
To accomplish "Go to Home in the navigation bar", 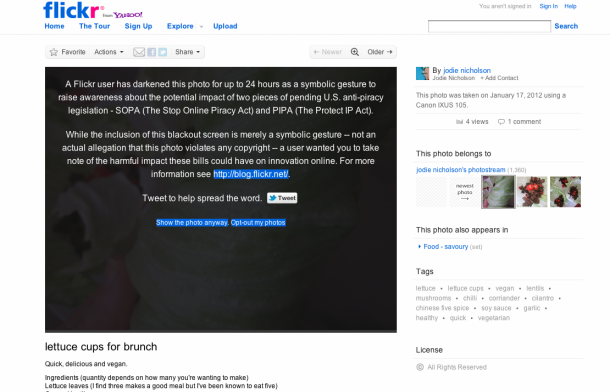I will 54,26.
